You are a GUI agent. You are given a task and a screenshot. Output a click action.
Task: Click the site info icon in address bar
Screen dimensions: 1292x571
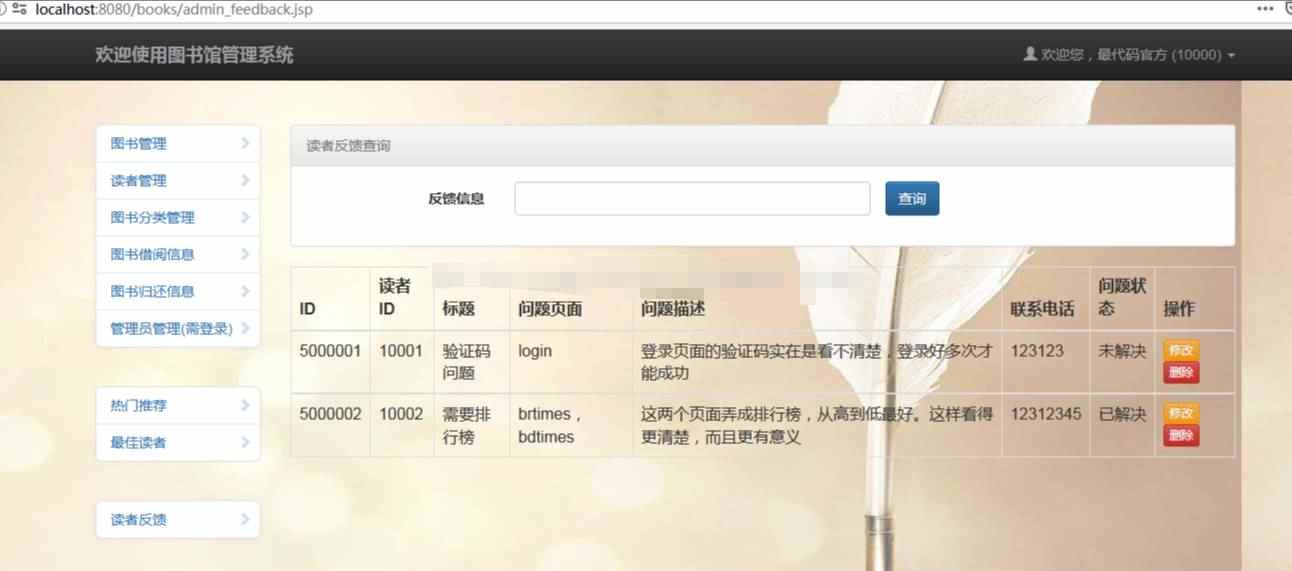tap(19, 9)
